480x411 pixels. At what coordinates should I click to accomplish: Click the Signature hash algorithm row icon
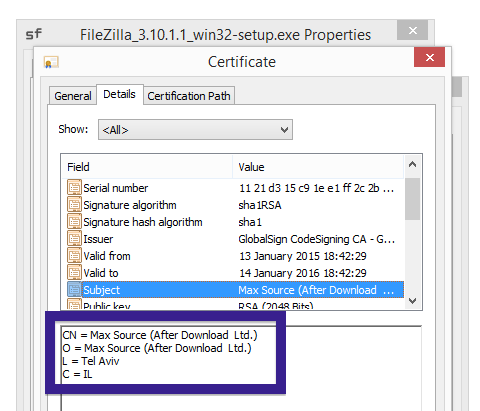coord(74,221)
